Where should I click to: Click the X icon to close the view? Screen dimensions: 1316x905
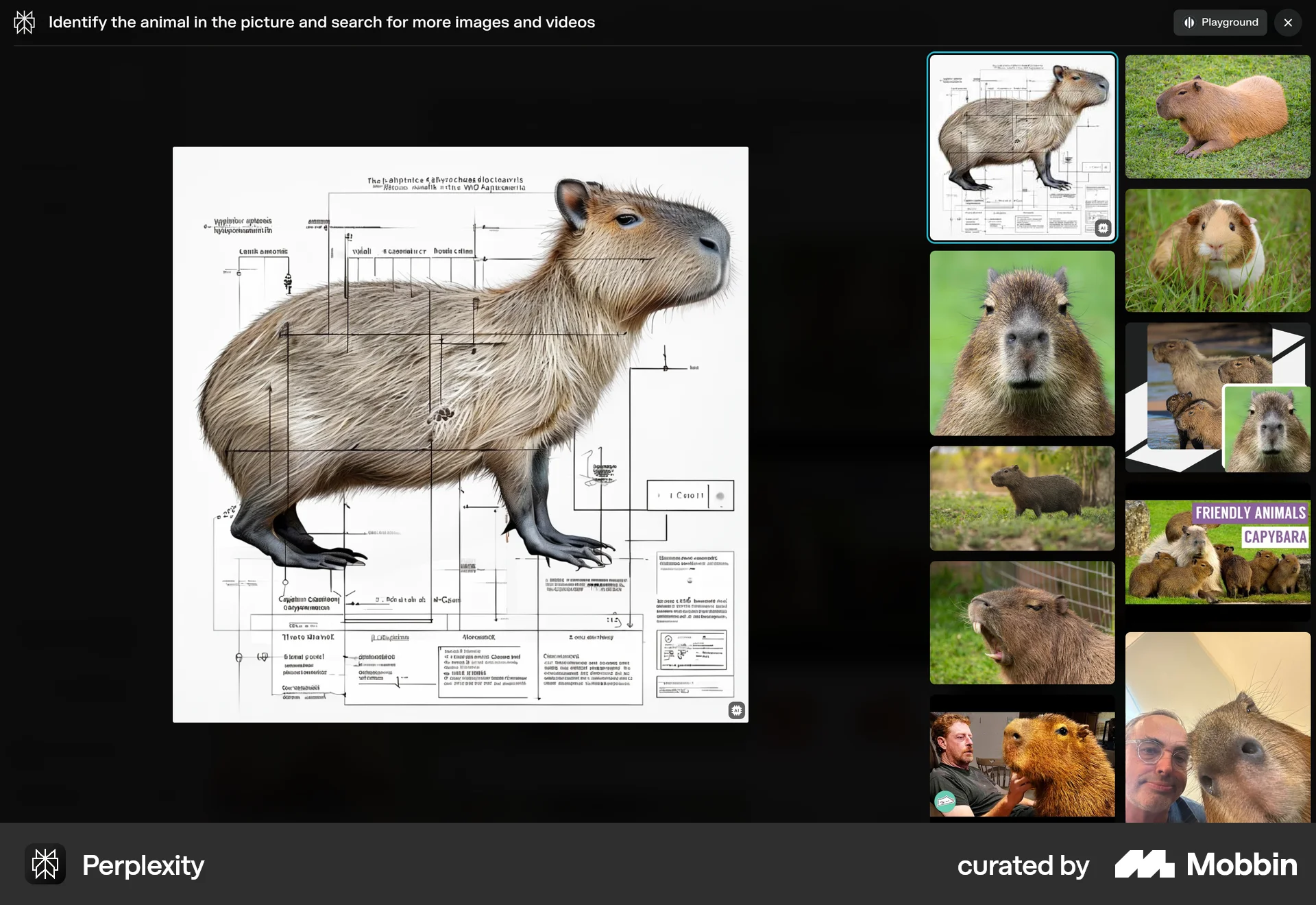click(1288, 22)
